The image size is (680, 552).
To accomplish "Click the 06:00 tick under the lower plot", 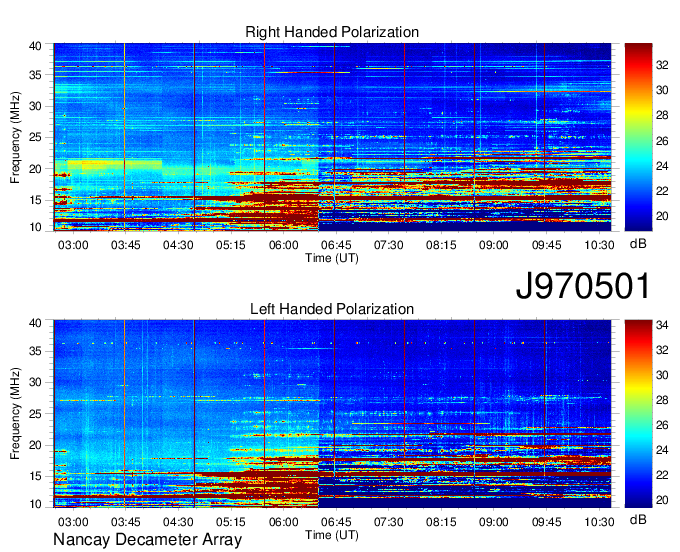I will pyautogui.click(x=284, y=522).
